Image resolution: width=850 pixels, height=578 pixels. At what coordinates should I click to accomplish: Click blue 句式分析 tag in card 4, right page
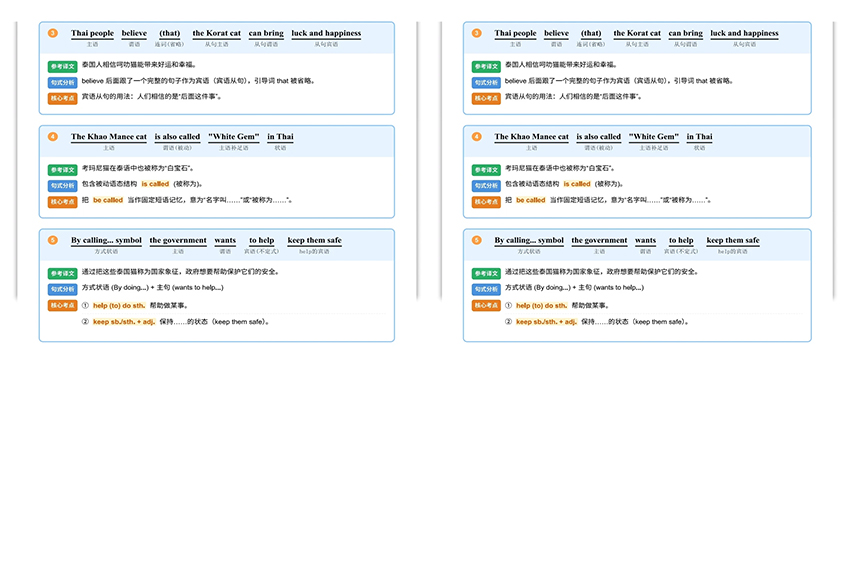pyautogui.click(x=486, y=185)
